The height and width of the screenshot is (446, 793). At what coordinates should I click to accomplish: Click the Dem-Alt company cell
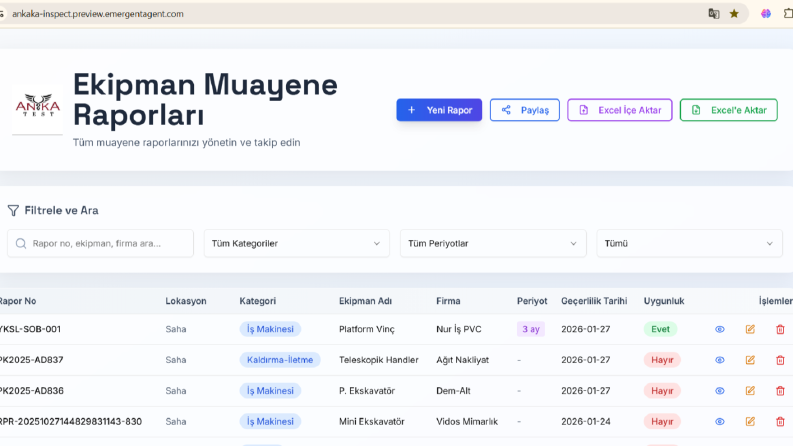pos(453,391)
